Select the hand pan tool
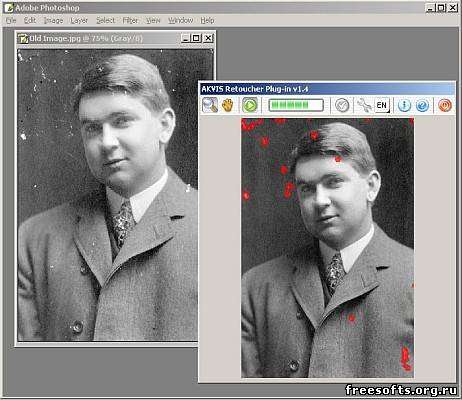Image resolution: width=462 pixels, height=400 pixels. (228, 105)
